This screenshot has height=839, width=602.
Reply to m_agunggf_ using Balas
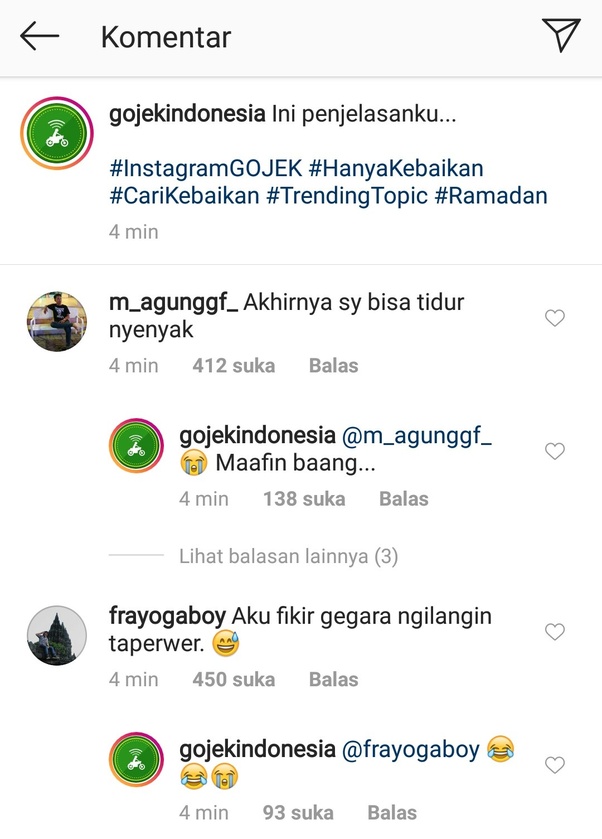click(x=333, y=365)
